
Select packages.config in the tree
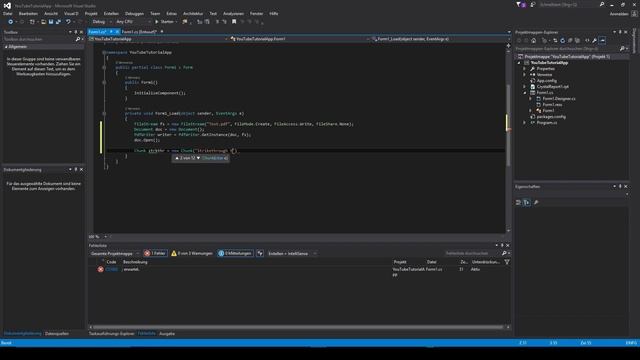tap(551, 117)
